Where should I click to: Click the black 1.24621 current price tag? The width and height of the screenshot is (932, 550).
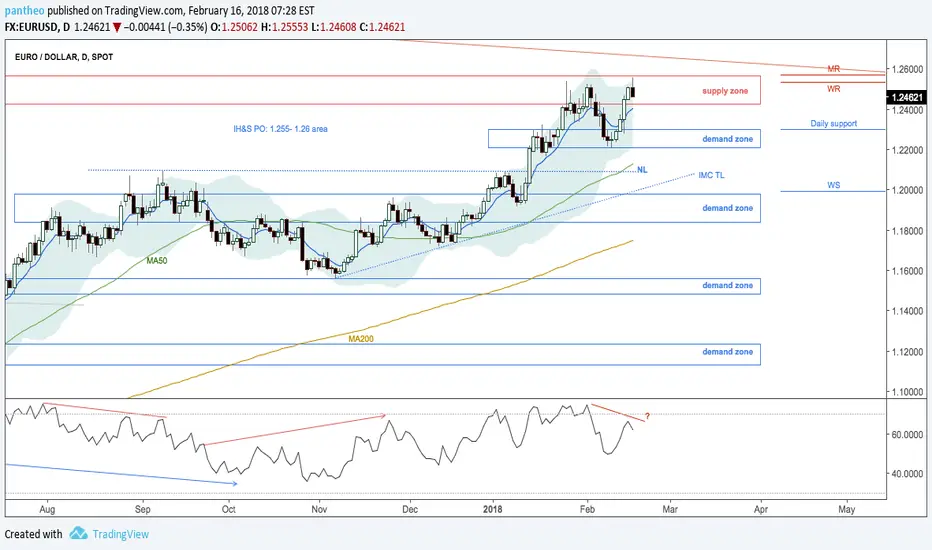[x=908, y=97]
